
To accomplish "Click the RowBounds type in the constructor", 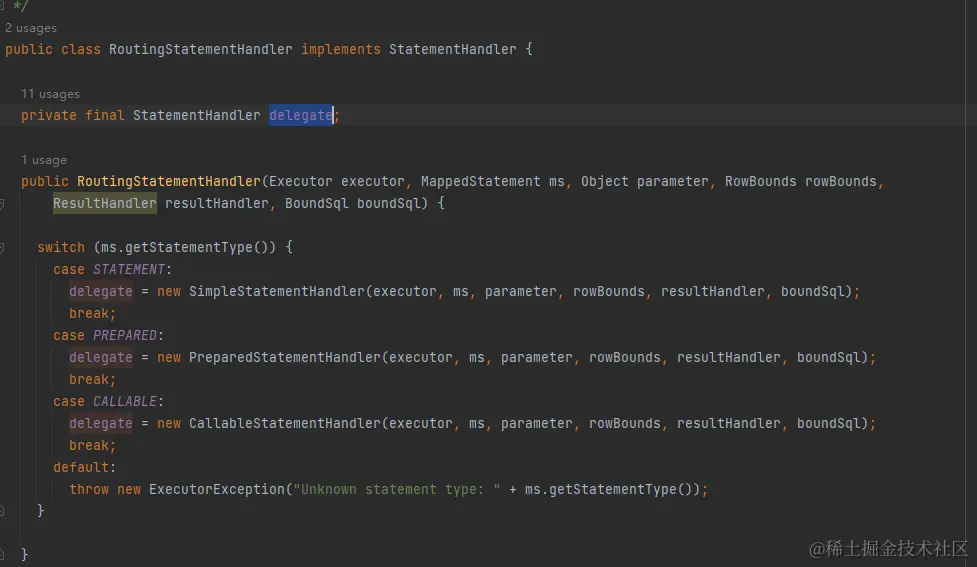I will (760, 181).
